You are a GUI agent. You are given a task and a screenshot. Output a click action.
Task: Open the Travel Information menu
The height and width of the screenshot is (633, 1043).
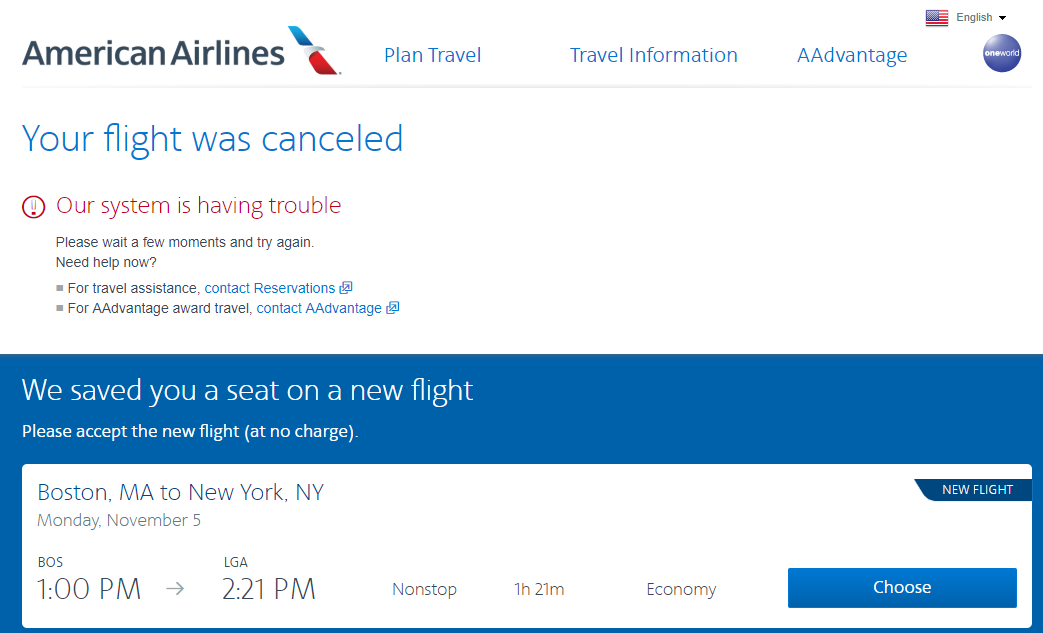coord(653,55)
